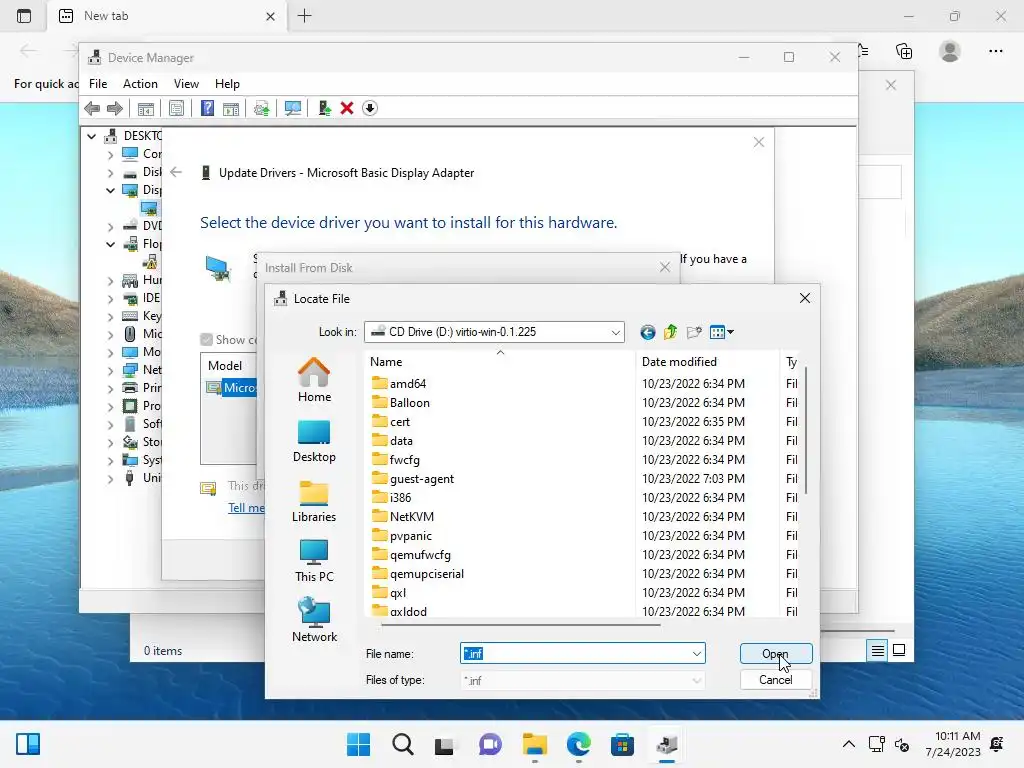Screen dimensions: 1024x768
Task: Select the guest-agent folder
Action: [x=413, y=479]
